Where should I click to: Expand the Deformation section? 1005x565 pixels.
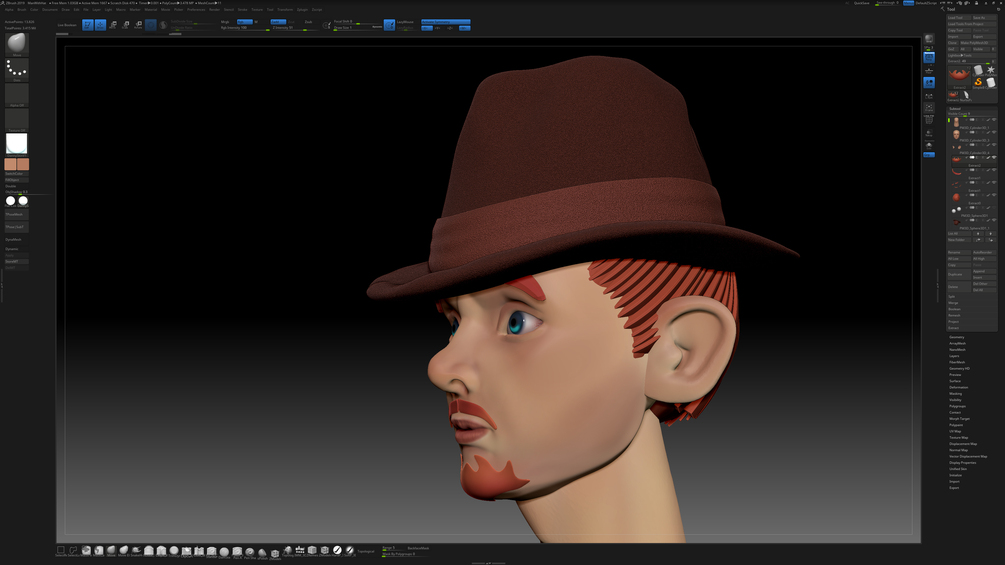[x=959, y=388]
